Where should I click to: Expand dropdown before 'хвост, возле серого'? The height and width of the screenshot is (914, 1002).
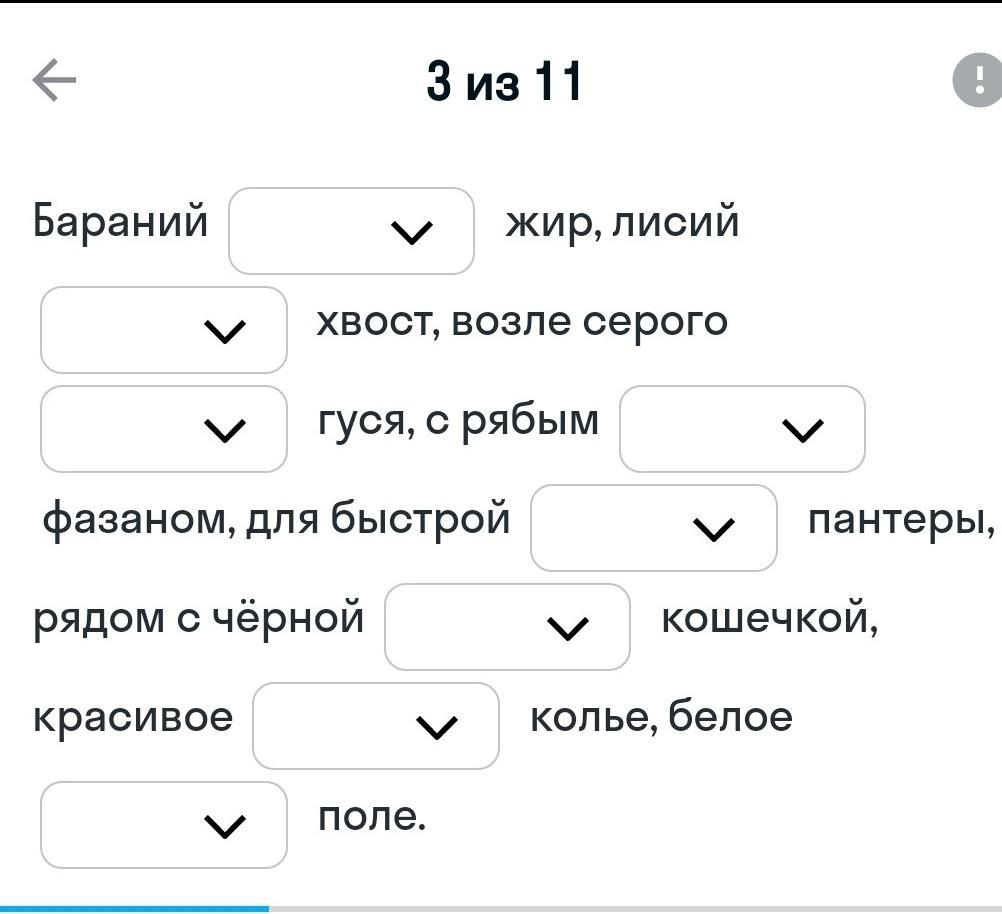point(163,330)
